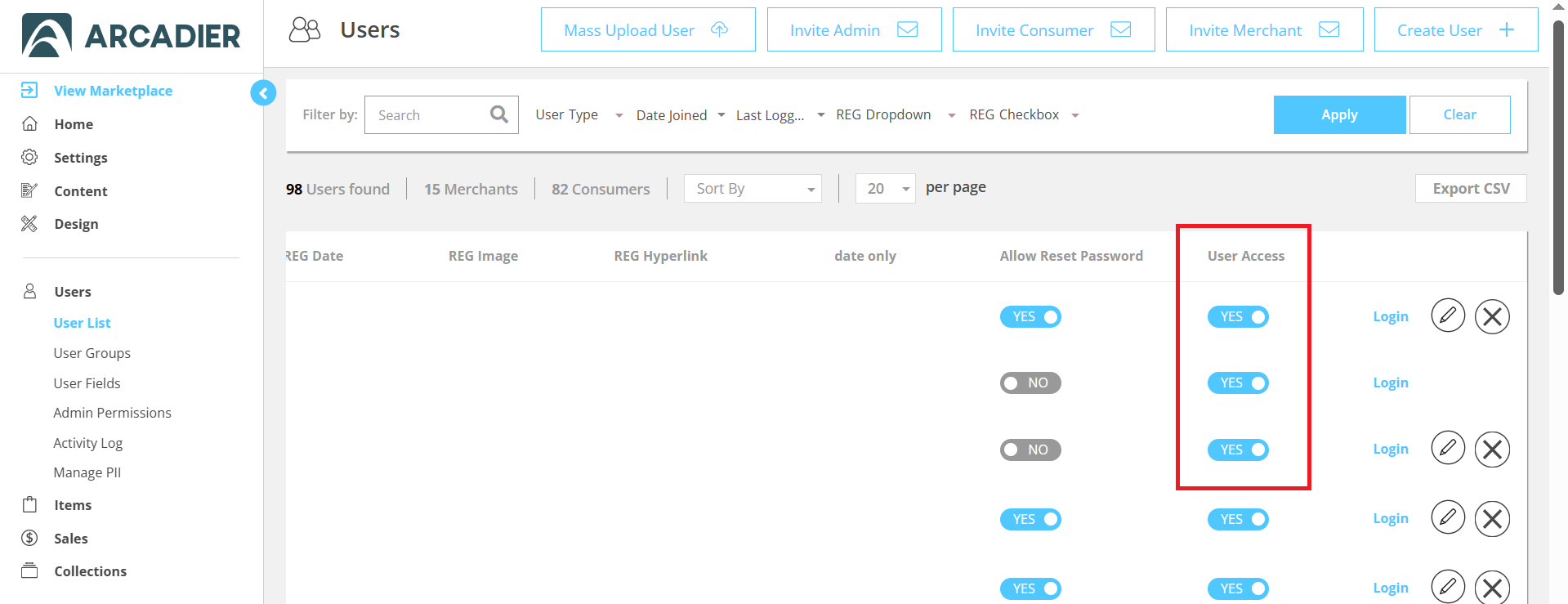Edit the third user row with pencil icon
The width and height of the screenshot is (1568, 604).
(x=1448, y=448)
